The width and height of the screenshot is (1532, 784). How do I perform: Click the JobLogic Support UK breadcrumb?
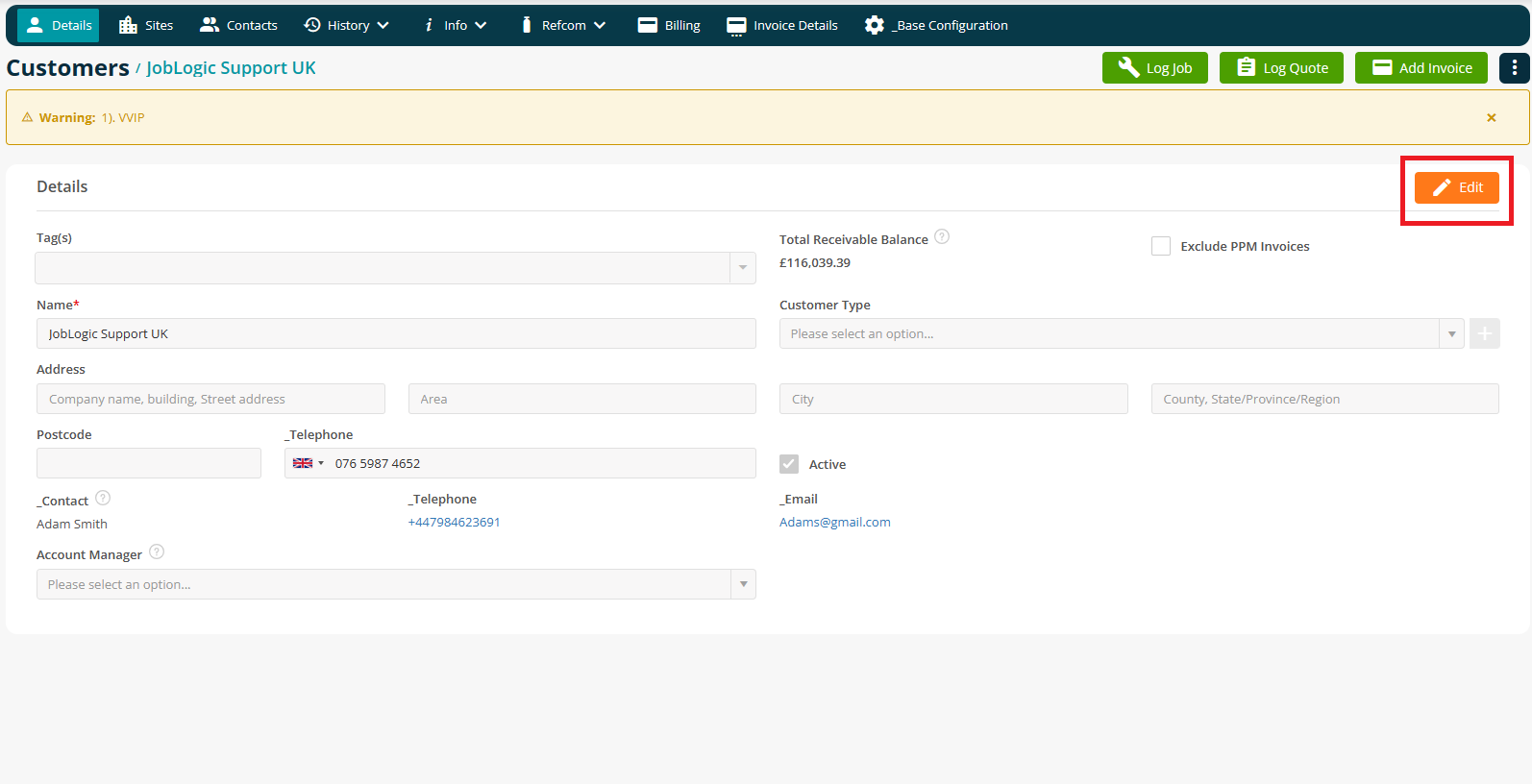pos(231,68)
